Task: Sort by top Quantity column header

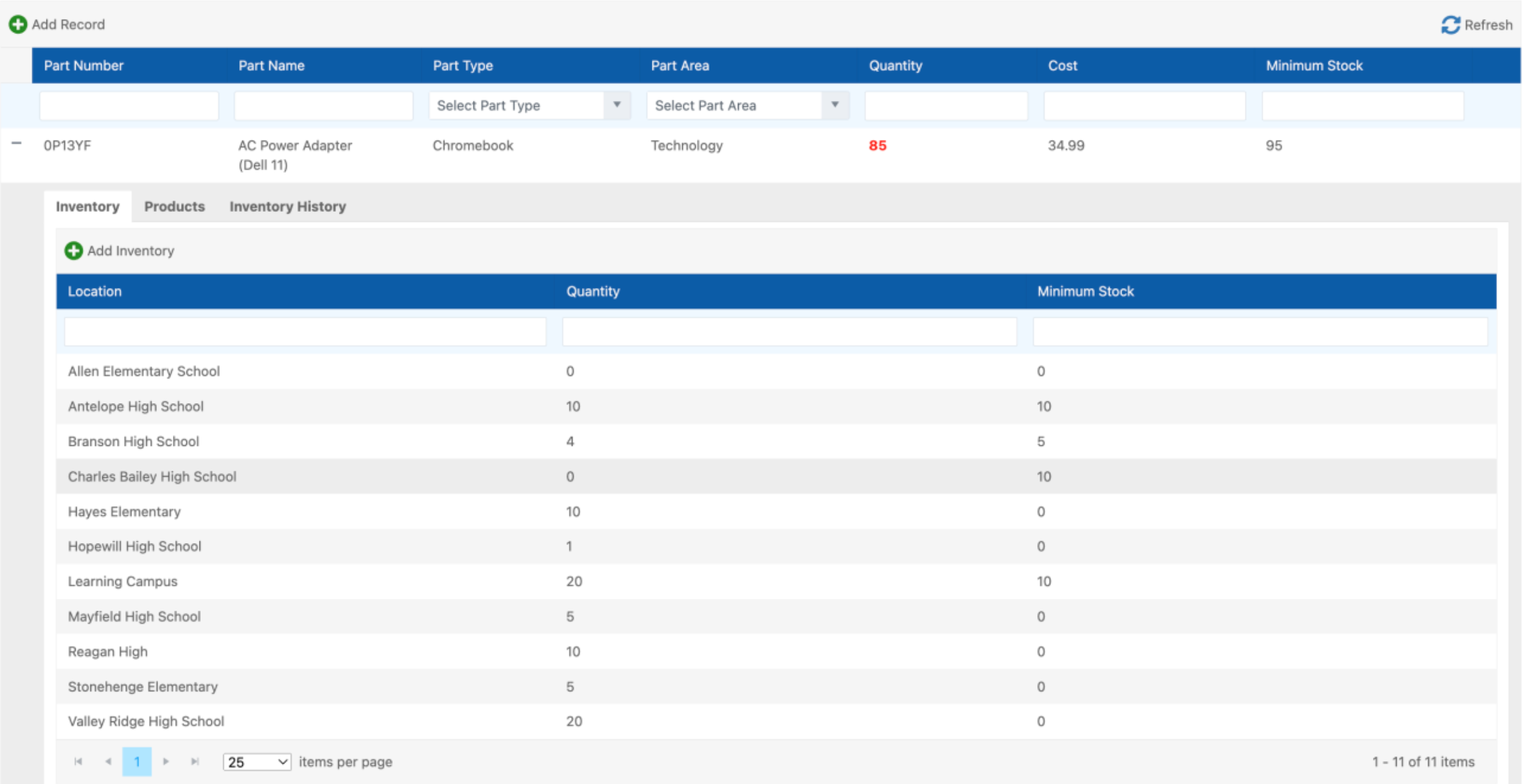Action: pyautogui.click(x=895, y=66)
